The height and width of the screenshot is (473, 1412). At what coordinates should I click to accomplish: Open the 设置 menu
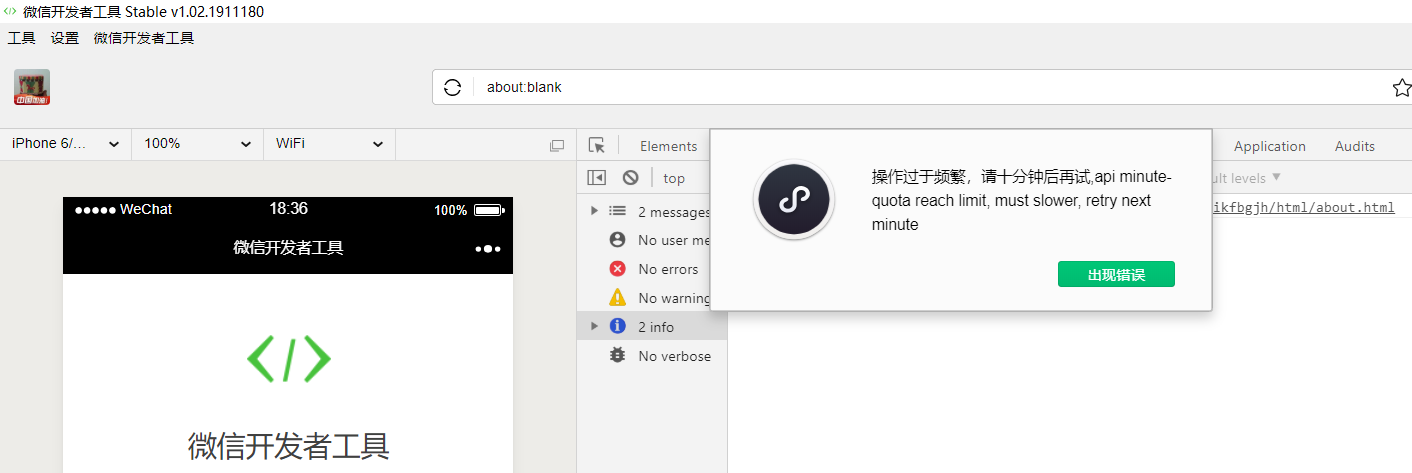click(65, 38)
